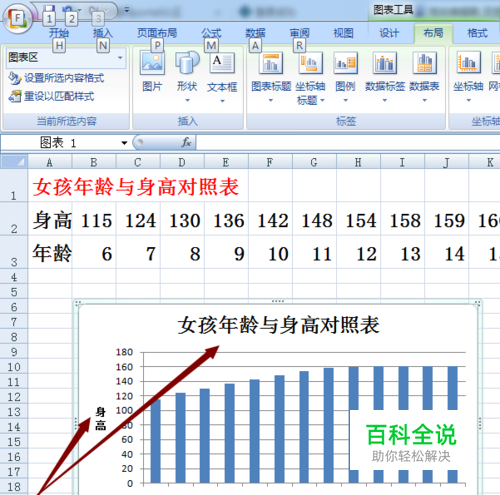Open the 数据标签 data labels options
500x495 pixels.
(385, 71)
